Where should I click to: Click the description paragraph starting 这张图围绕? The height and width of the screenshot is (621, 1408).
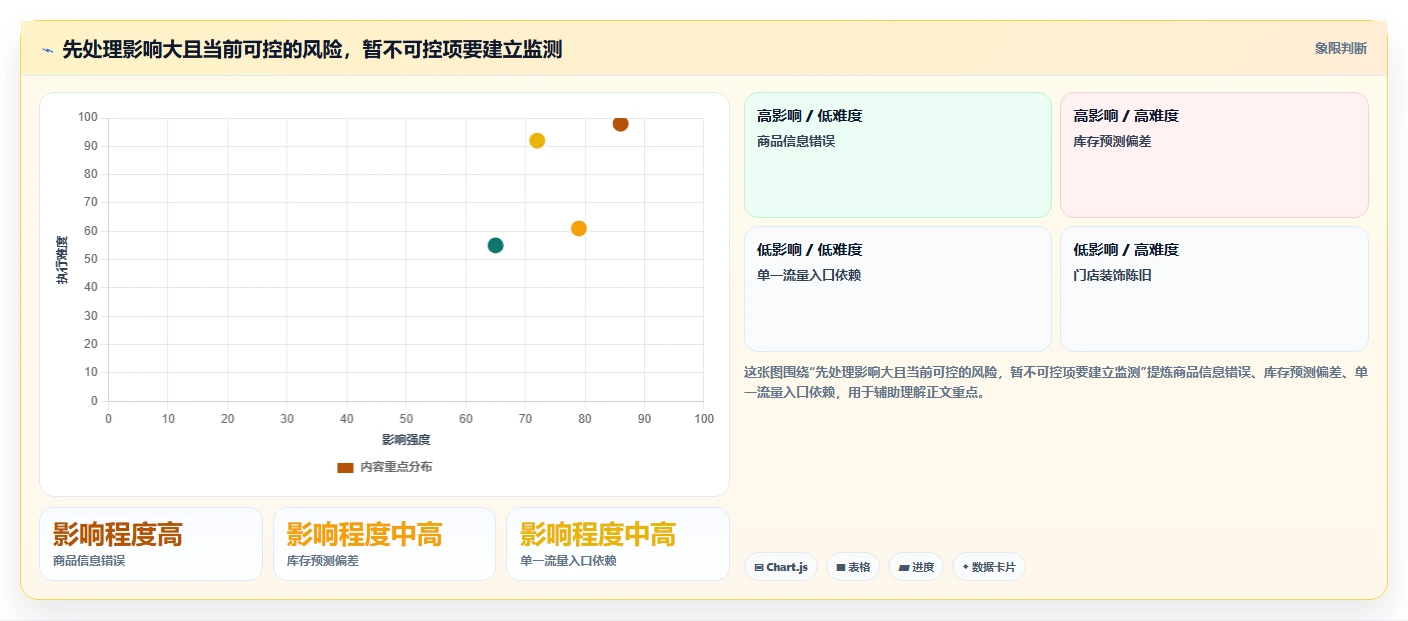[1056, 382]
